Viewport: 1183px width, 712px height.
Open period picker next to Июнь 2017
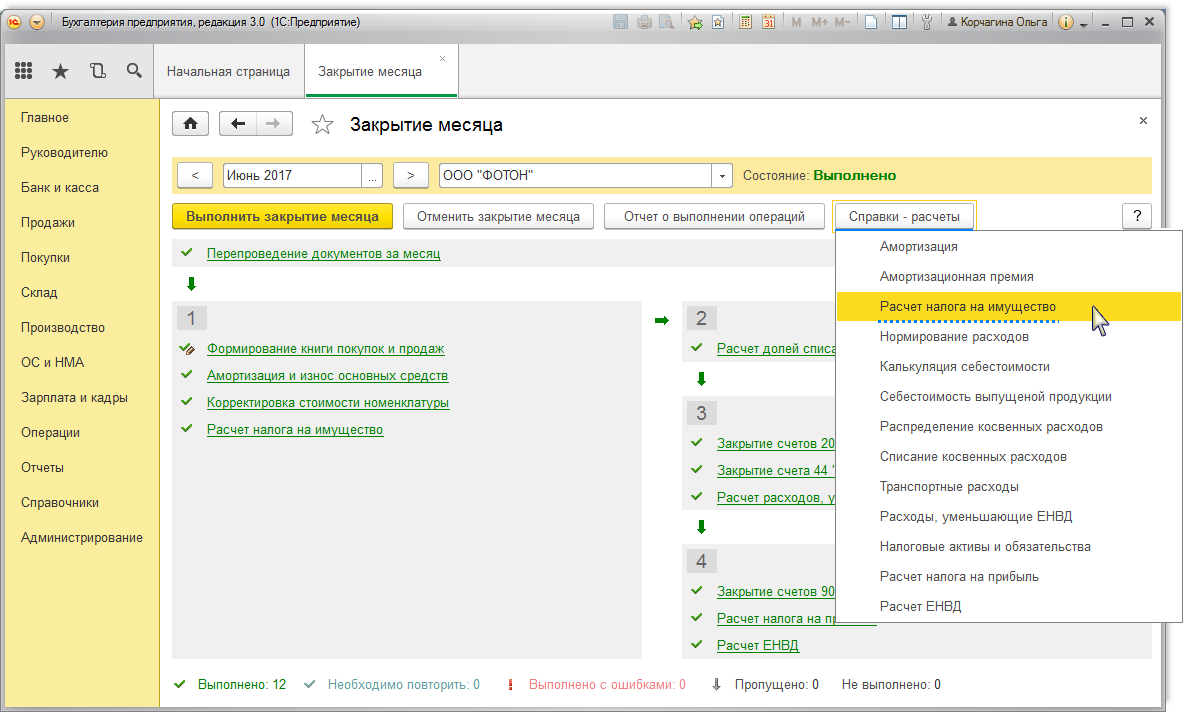(373, 175)
